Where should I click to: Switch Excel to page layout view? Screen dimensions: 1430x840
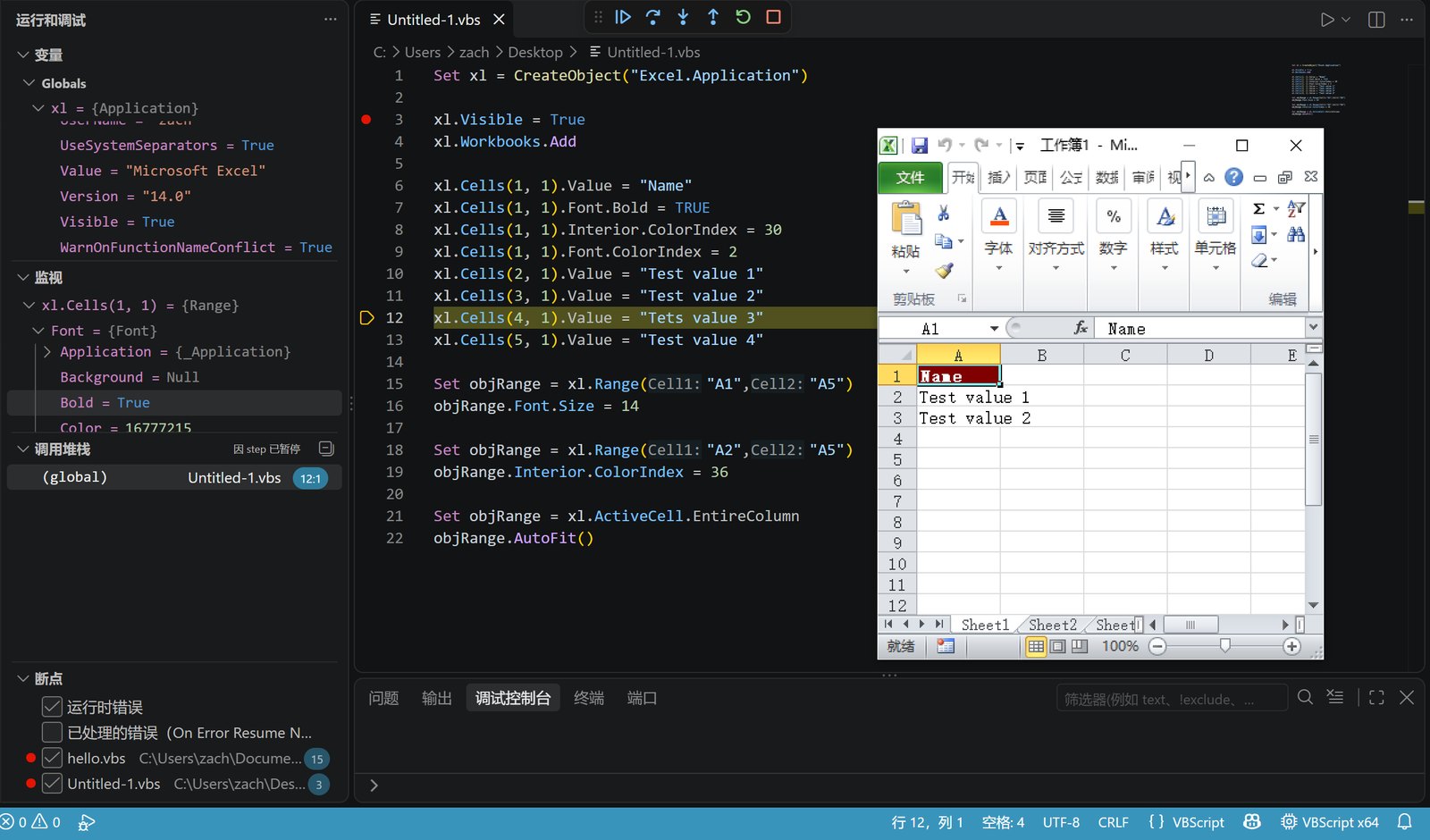click(1058, 646)
